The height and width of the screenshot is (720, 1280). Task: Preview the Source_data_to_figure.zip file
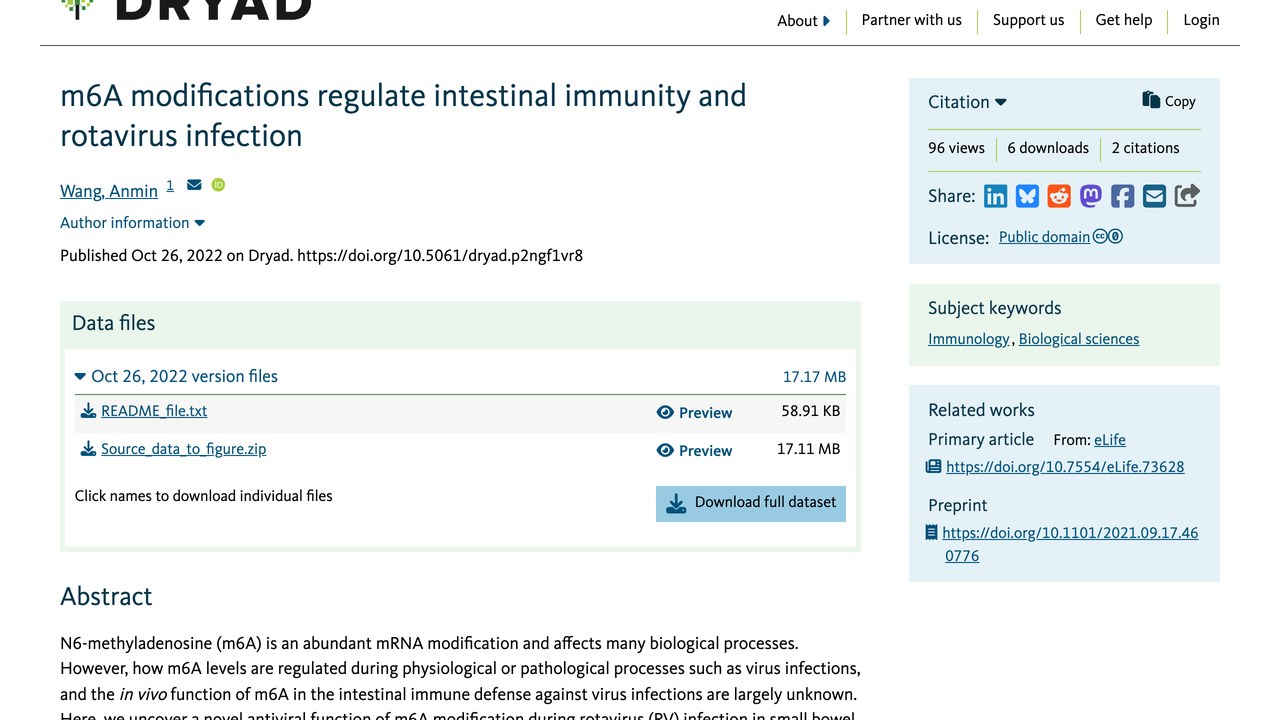pos(694,451)
